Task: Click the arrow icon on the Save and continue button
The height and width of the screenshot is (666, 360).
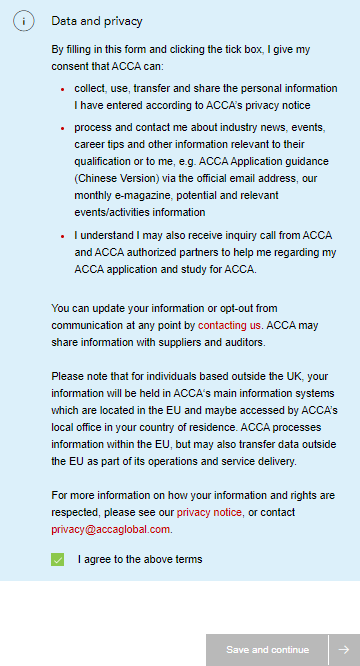Action: 344,650
